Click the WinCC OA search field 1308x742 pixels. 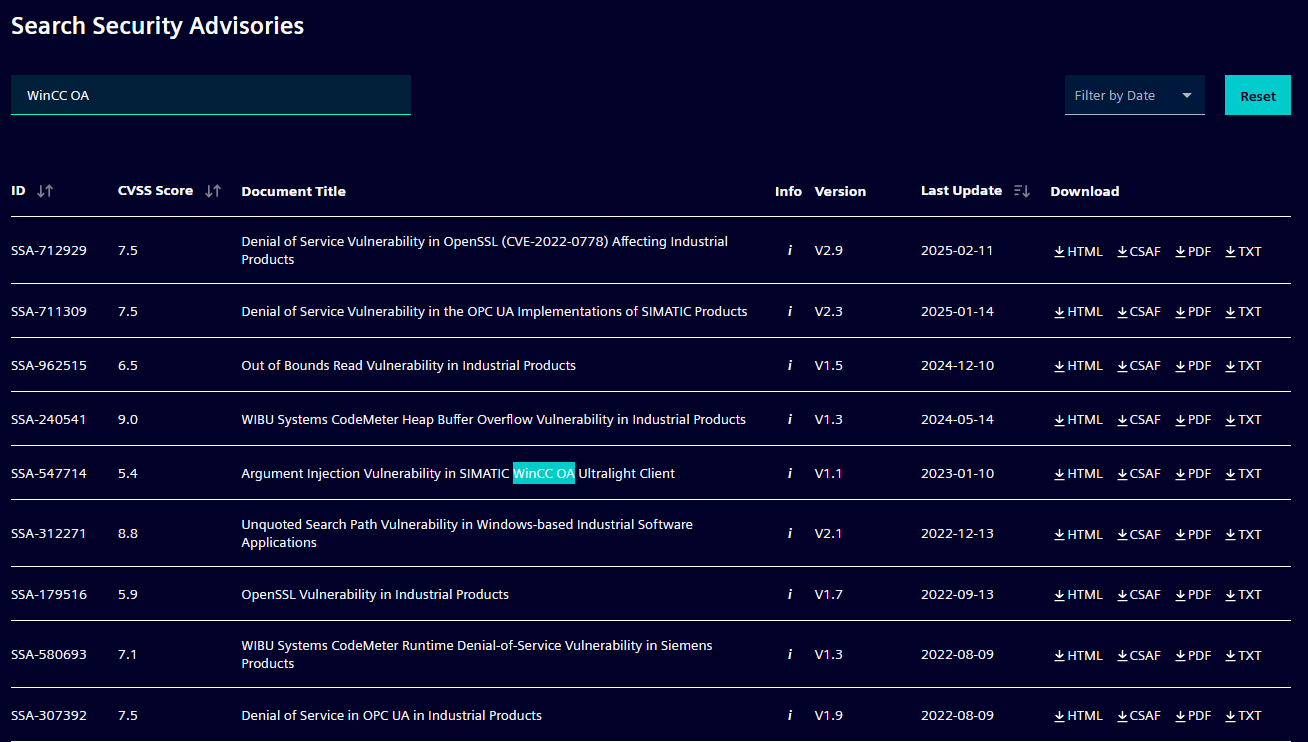tap(210, 96)
